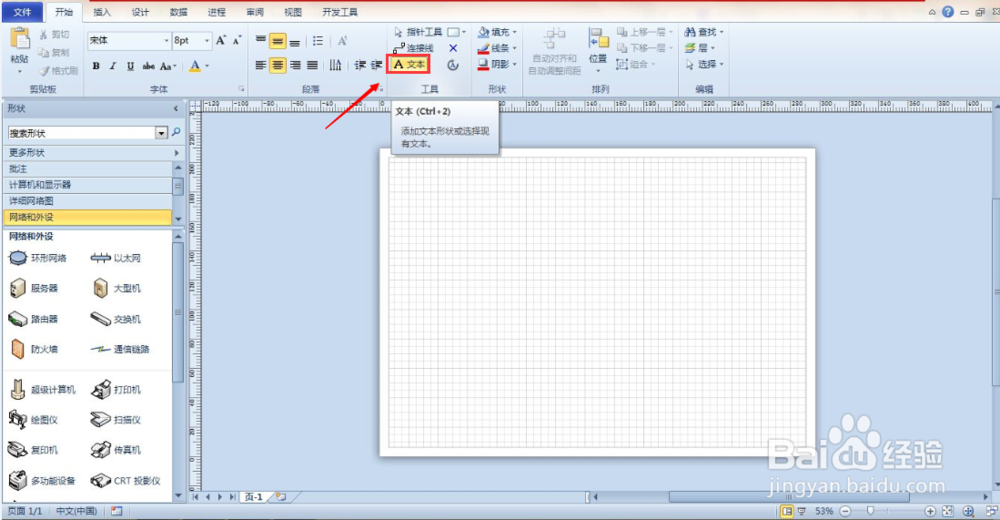Screen dimensions: 1000x520
Task: Toggle align text right
Action: click(x=295, y=65)
